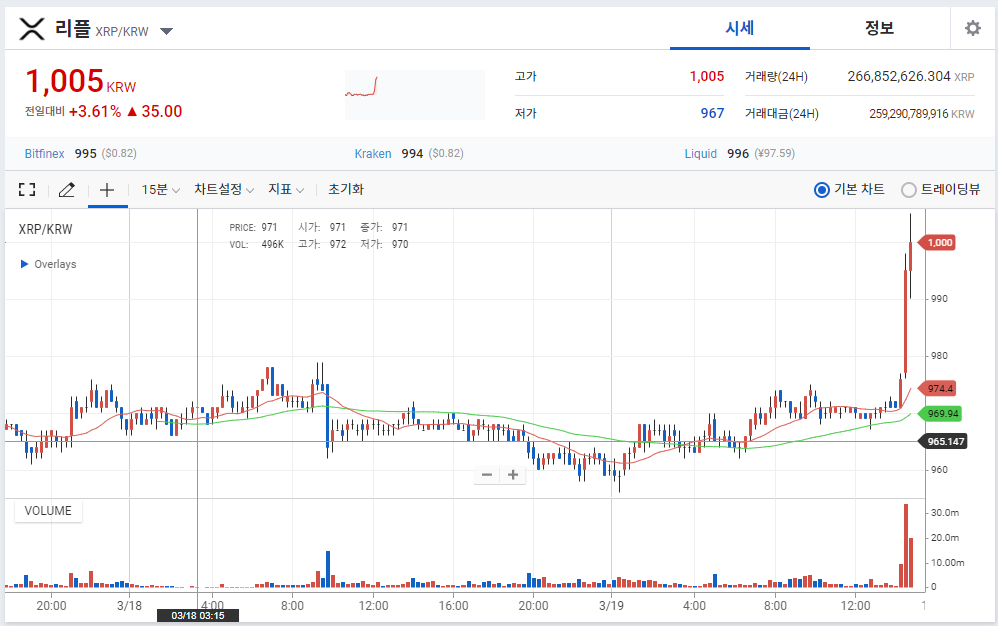
Task: Open the 15분 interval dropdown
Action: [x=160, y=190]
